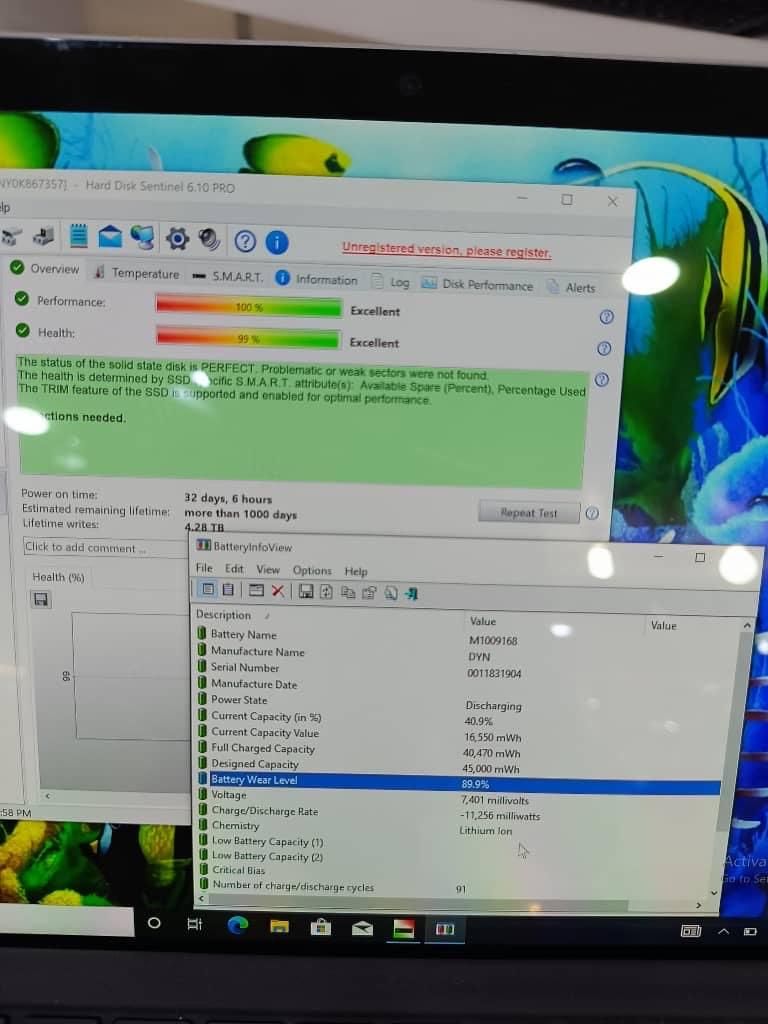
Task: Open File Explorer from taskbar
Action: (x=280, y=927)
